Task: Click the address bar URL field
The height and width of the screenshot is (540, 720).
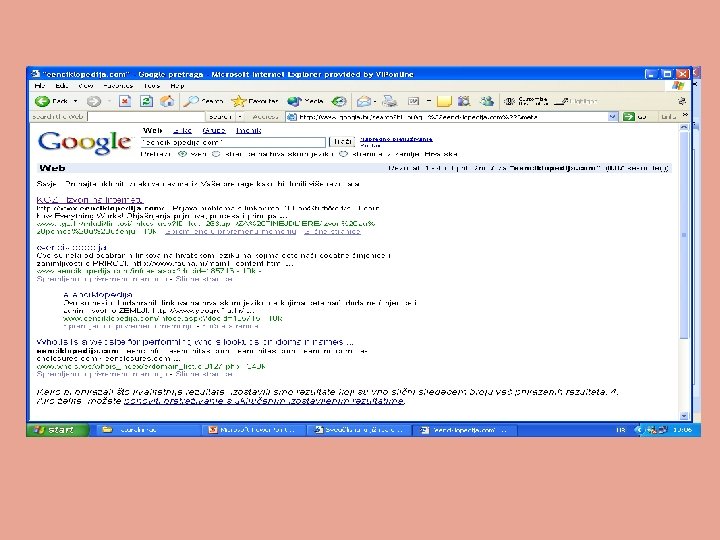Action: click(x=452, y=117)
